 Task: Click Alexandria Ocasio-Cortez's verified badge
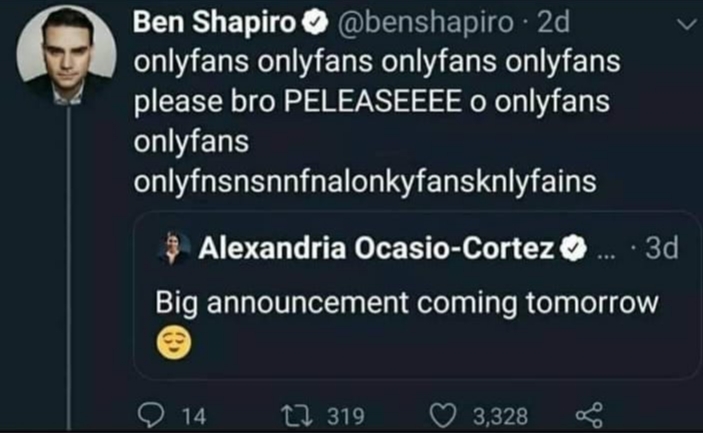coord(573,249)
